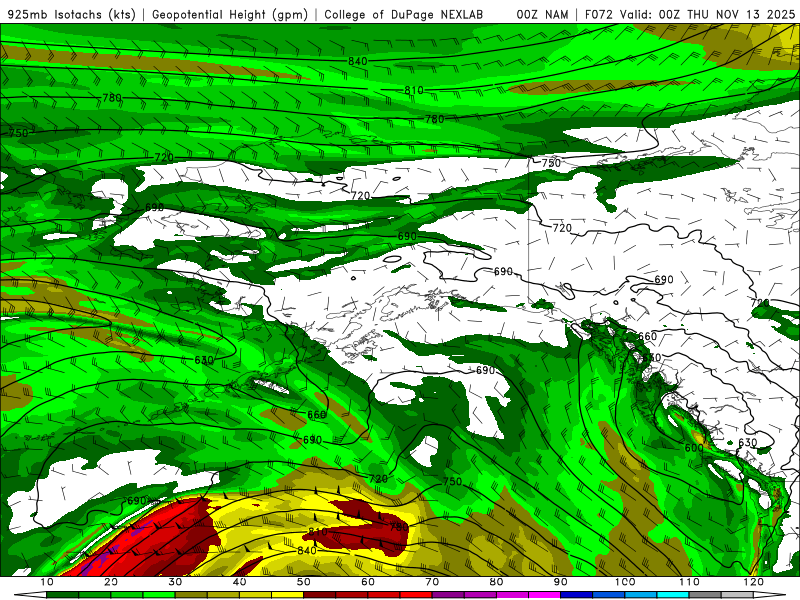Image resolution: width=800 pixels, height=600 pixels.
Task: Click the "925mb Isotachs (kts)" title text
Action: pos(72,15)
